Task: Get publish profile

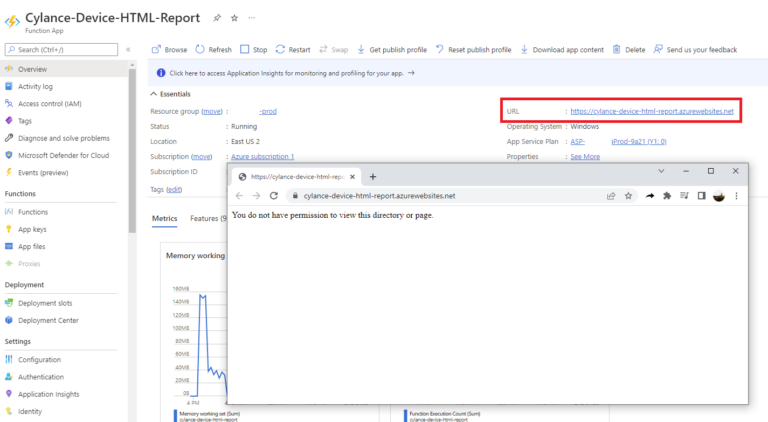Action: coord(392,49)
